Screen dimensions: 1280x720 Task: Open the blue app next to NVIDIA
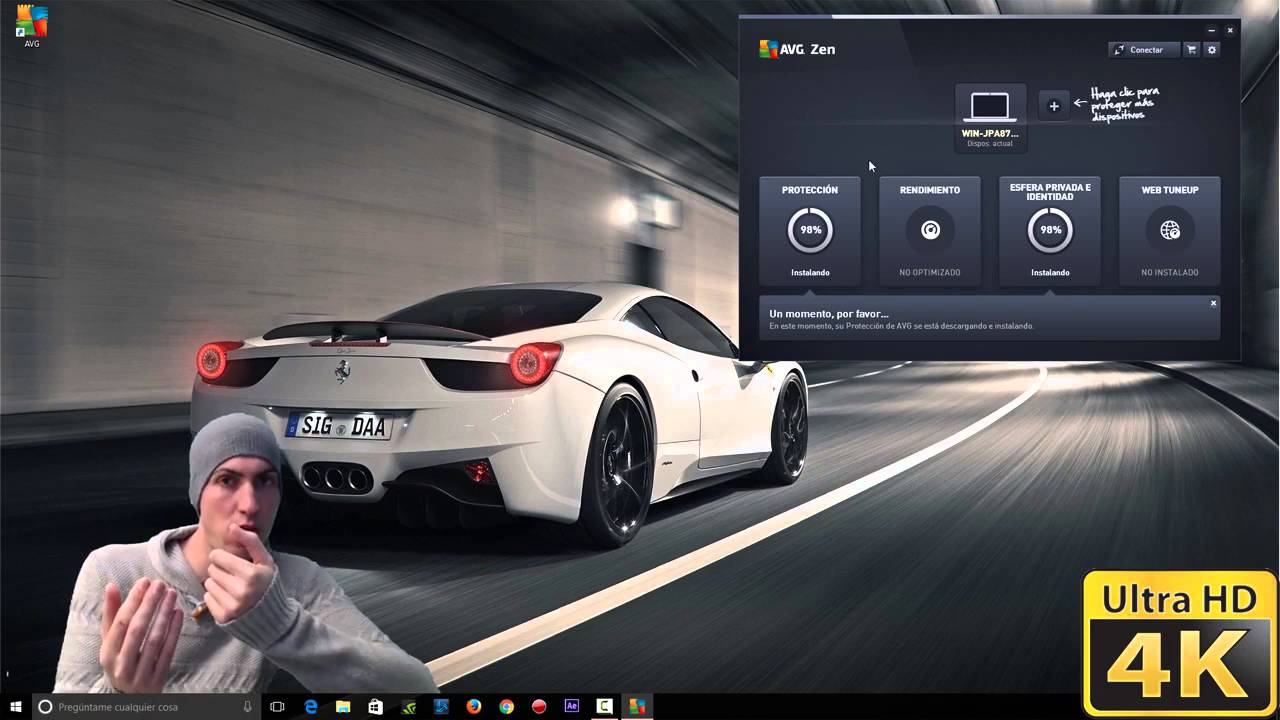point(441,706)
